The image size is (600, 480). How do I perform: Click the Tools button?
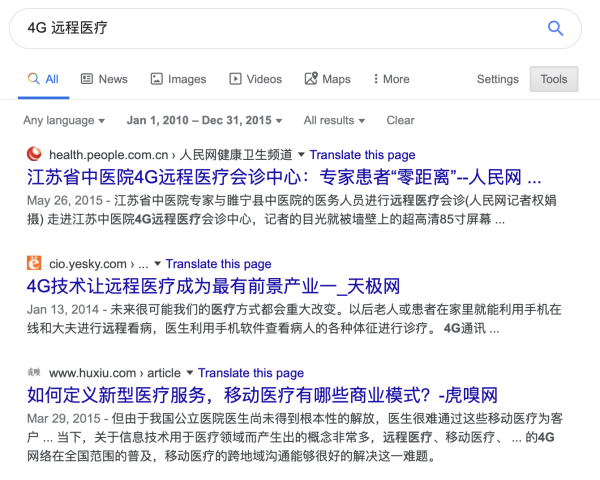coord(553,79)
